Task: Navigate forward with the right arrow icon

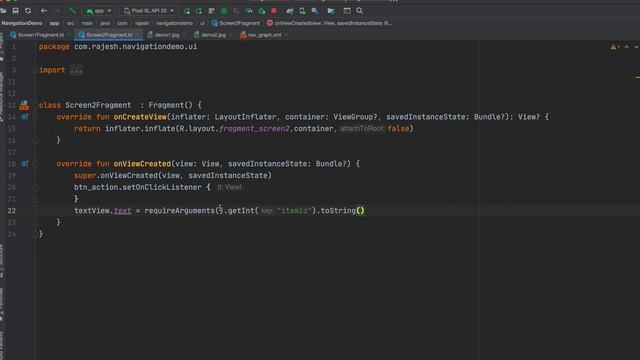Action: tap(57, 11)
